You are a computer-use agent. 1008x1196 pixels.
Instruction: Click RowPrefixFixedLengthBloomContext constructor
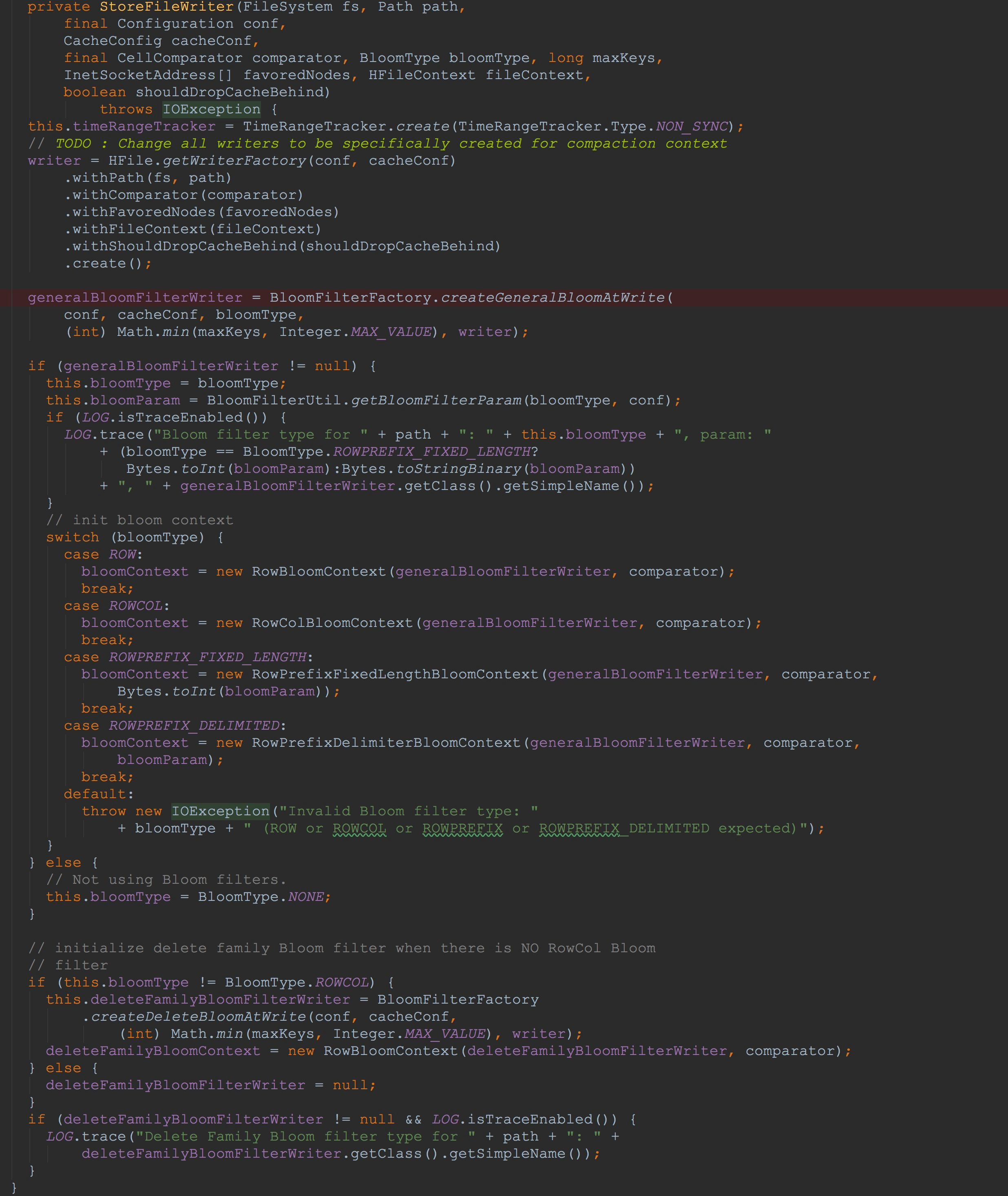coord(396,675)
